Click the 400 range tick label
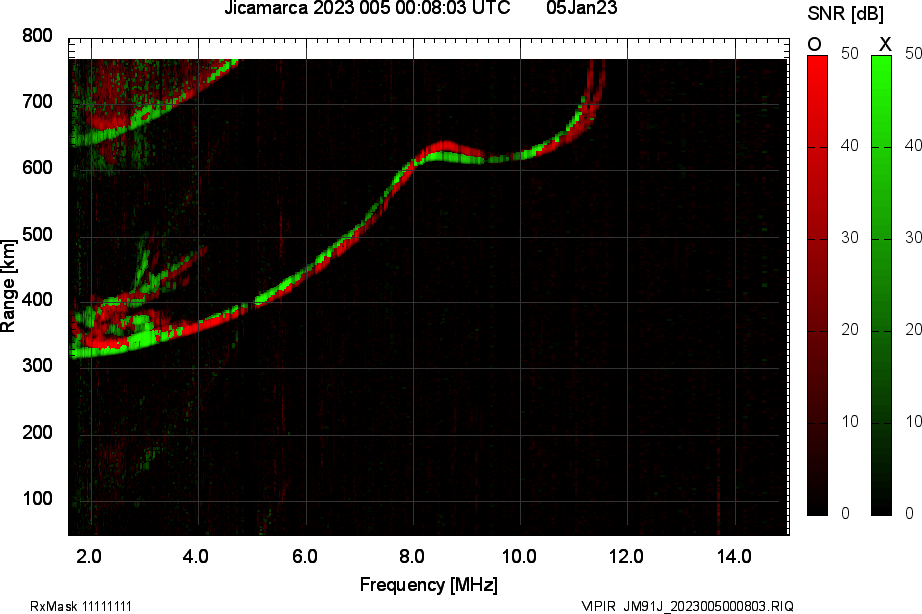Viewport: 922px width, 614px height. (37, 300)
